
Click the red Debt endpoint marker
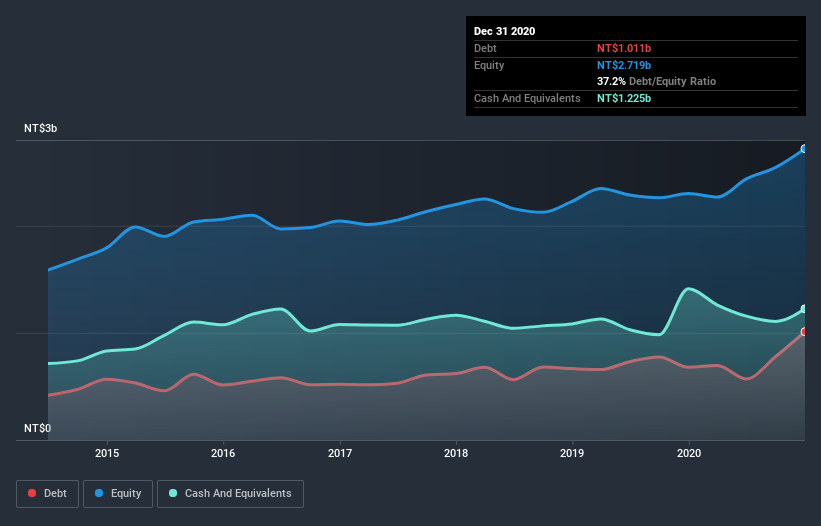pos(804,332)
